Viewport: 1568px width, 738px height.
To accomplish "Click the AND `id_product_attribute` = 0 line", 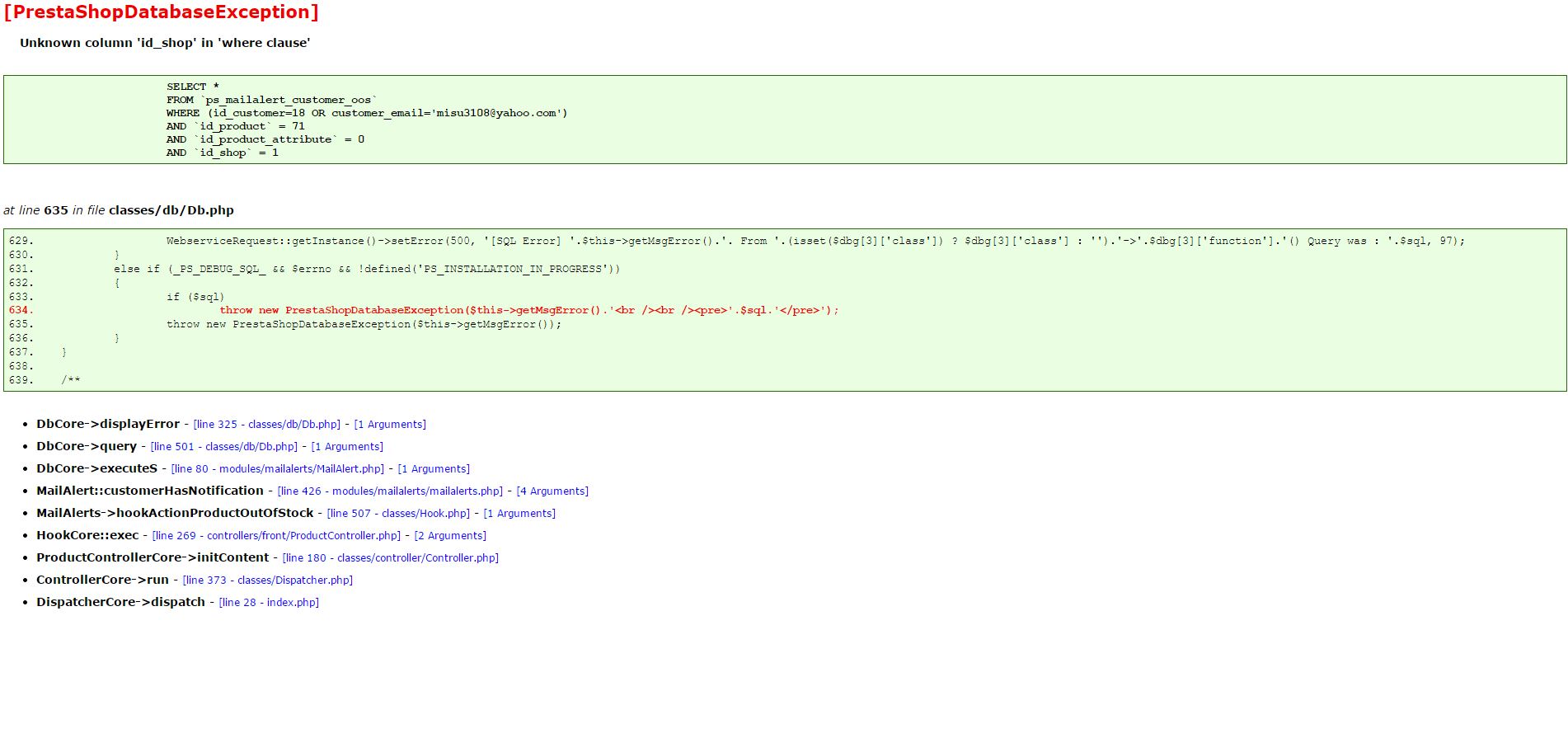I will [265, 139].
